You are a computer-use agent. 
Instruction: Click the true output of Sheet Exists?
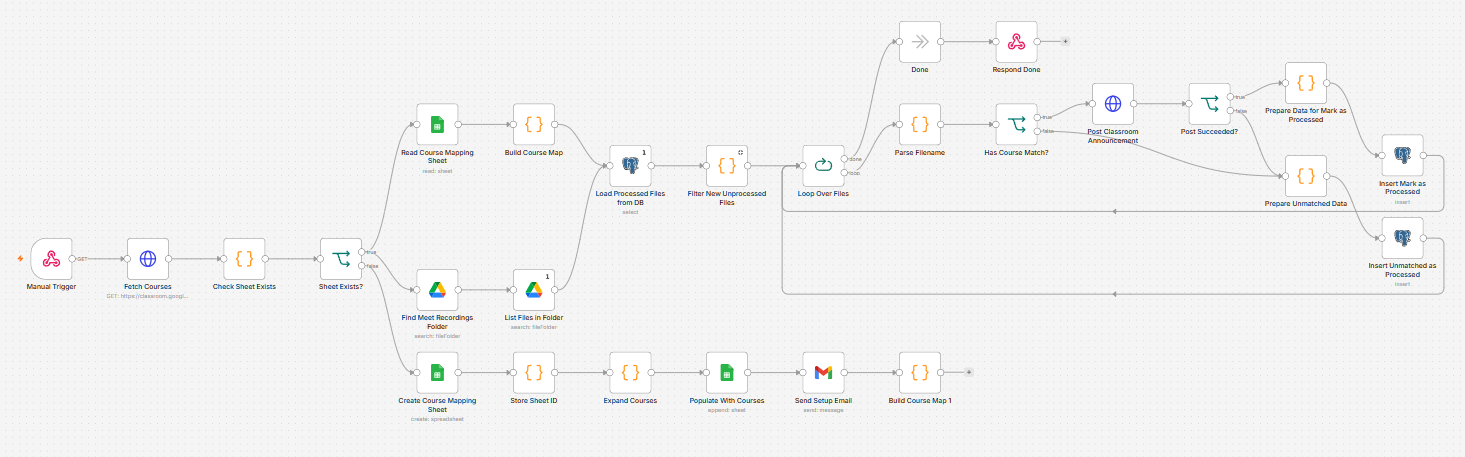(x=362, y=251)
